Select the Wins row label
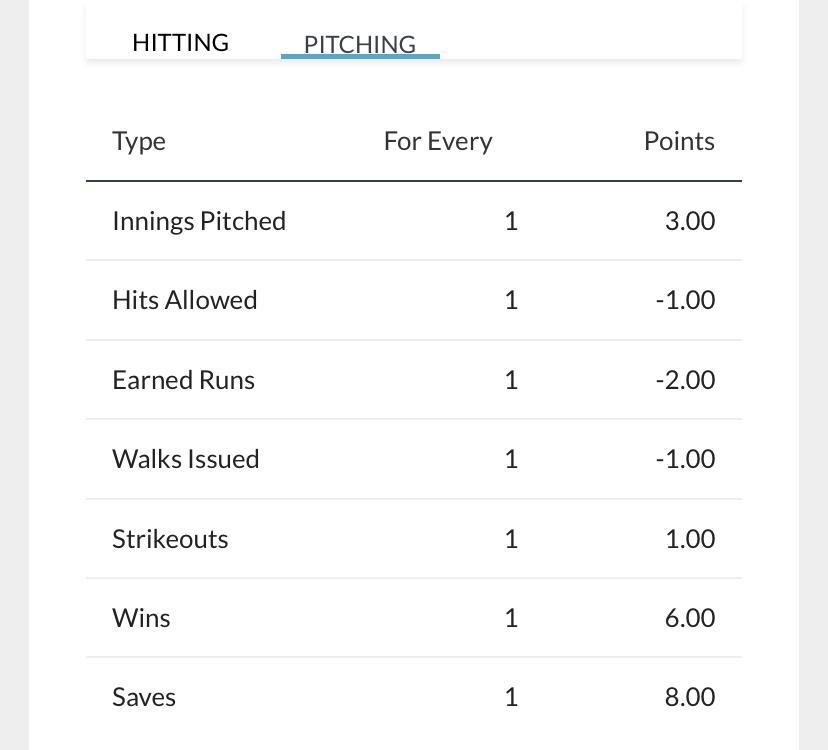Image resolution: width=828 pixels, height=750 pixels. (x=141, y=617)
